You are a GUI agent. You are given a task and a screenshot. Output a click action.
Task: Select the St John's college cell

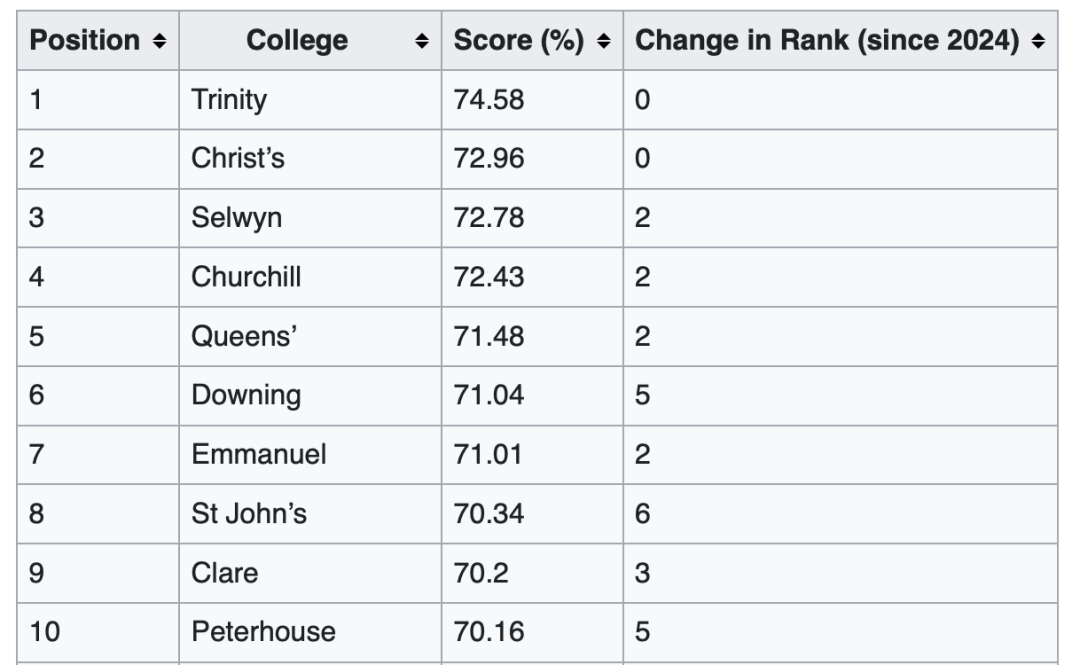(249, 514)
